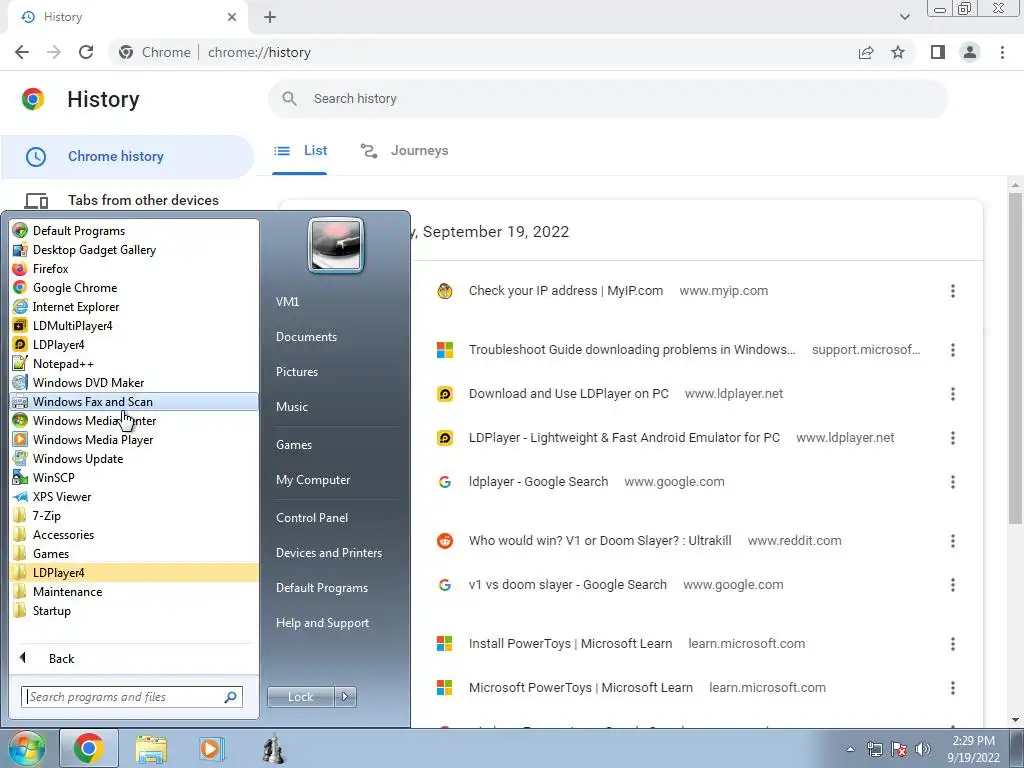Screen dimensions: 1024x768
Task: Open Who would win Reddit link
Action: pos(600,541)
